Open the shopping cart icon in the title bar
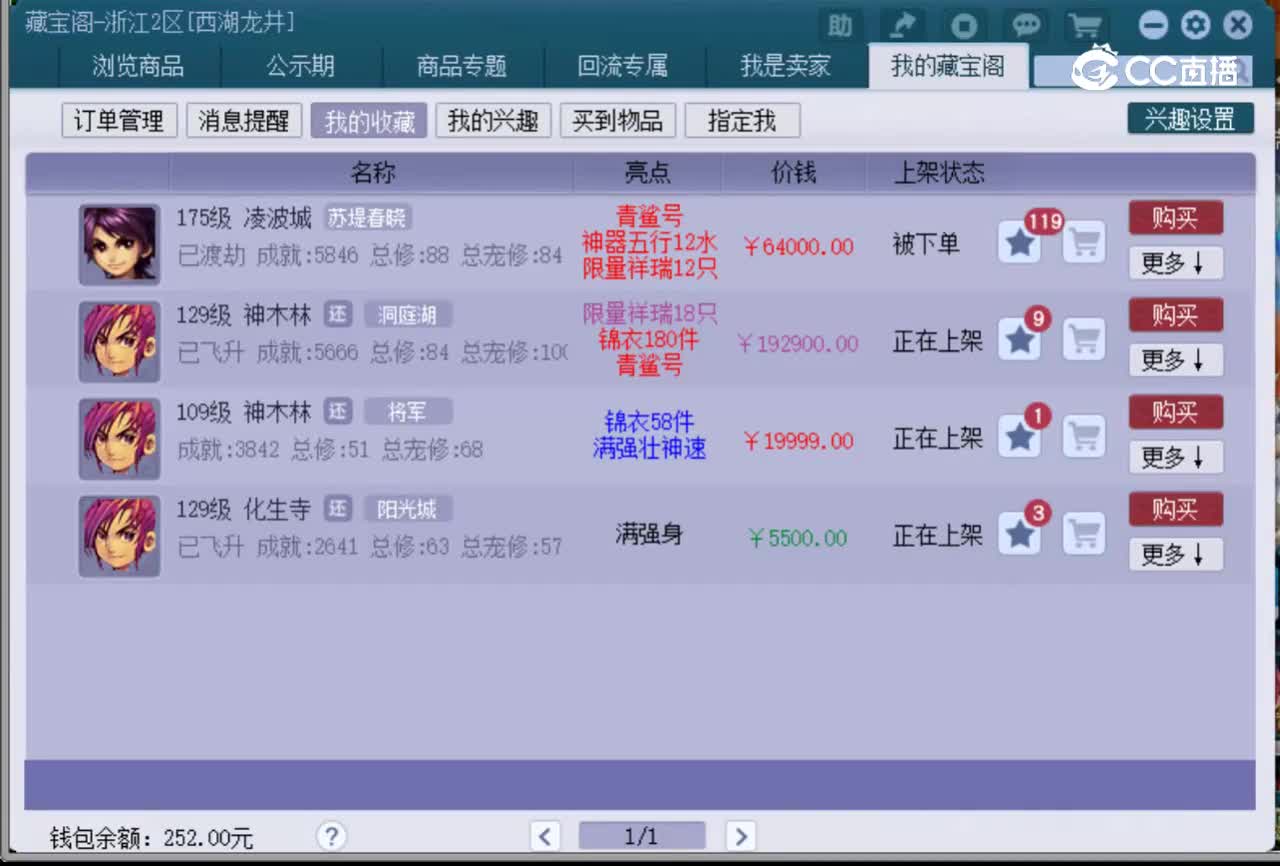The image size is (1280, 866). (x=1085, y=26)
